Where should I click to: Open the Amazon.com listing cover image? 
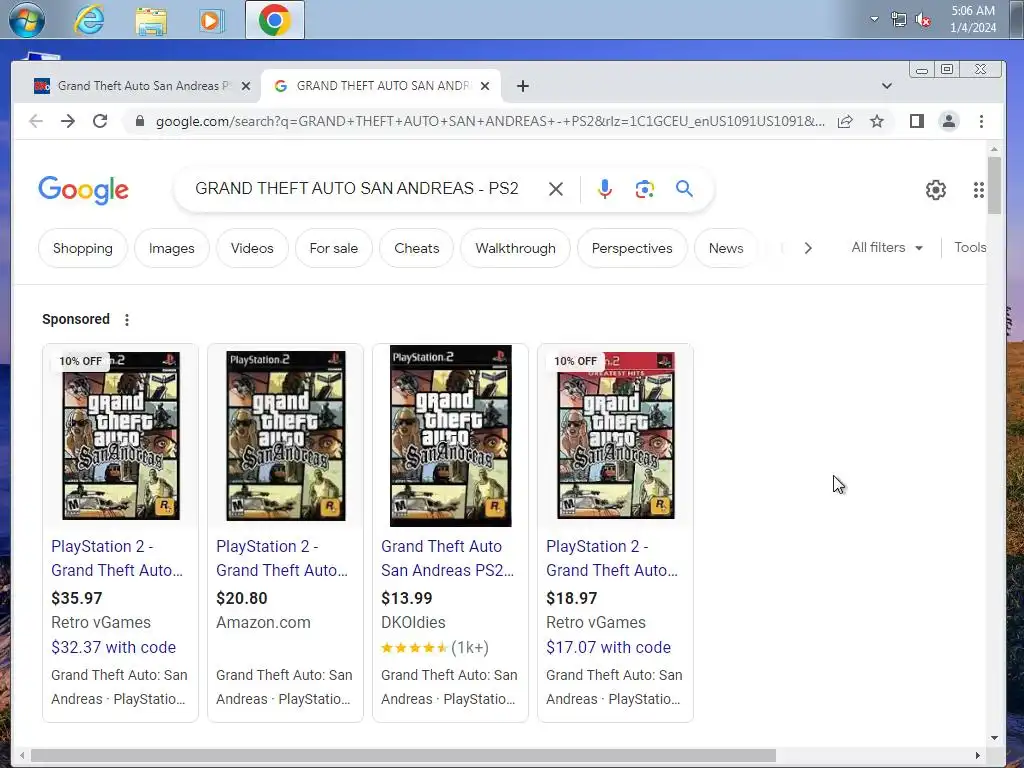pos(285,436)
